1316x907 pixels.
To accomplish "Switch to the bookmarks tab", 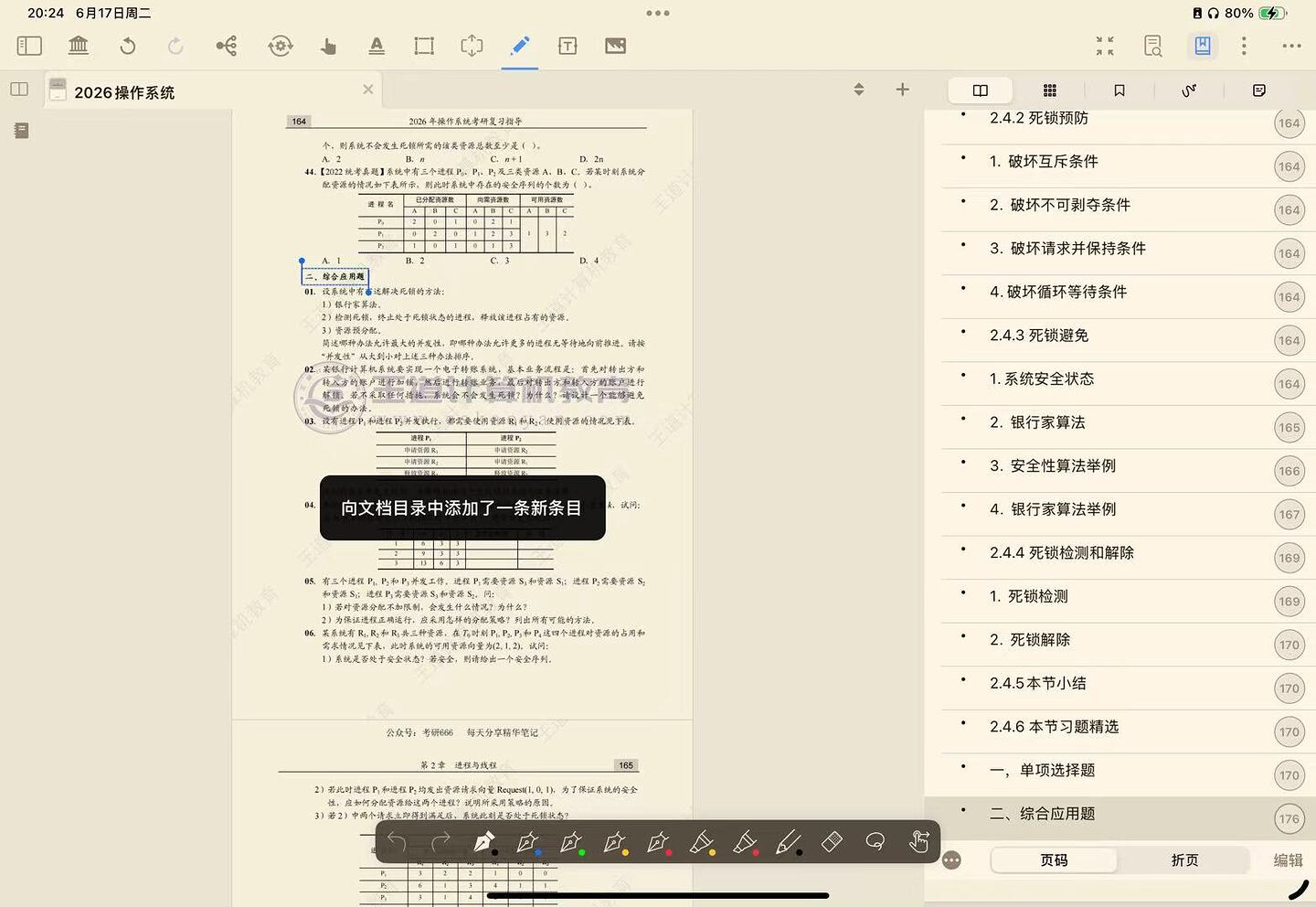I will click(1120, 90).
